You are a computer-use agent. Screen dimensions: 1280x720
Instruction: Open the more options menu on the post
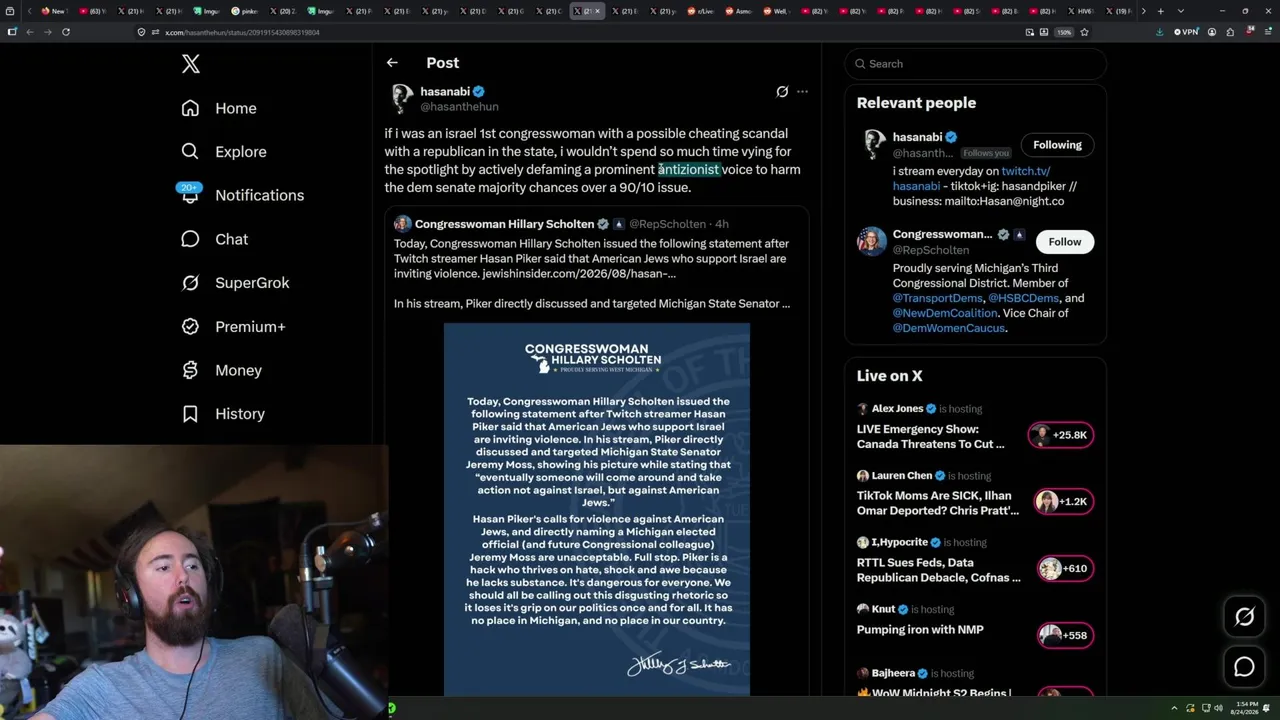tap(802, 92)
